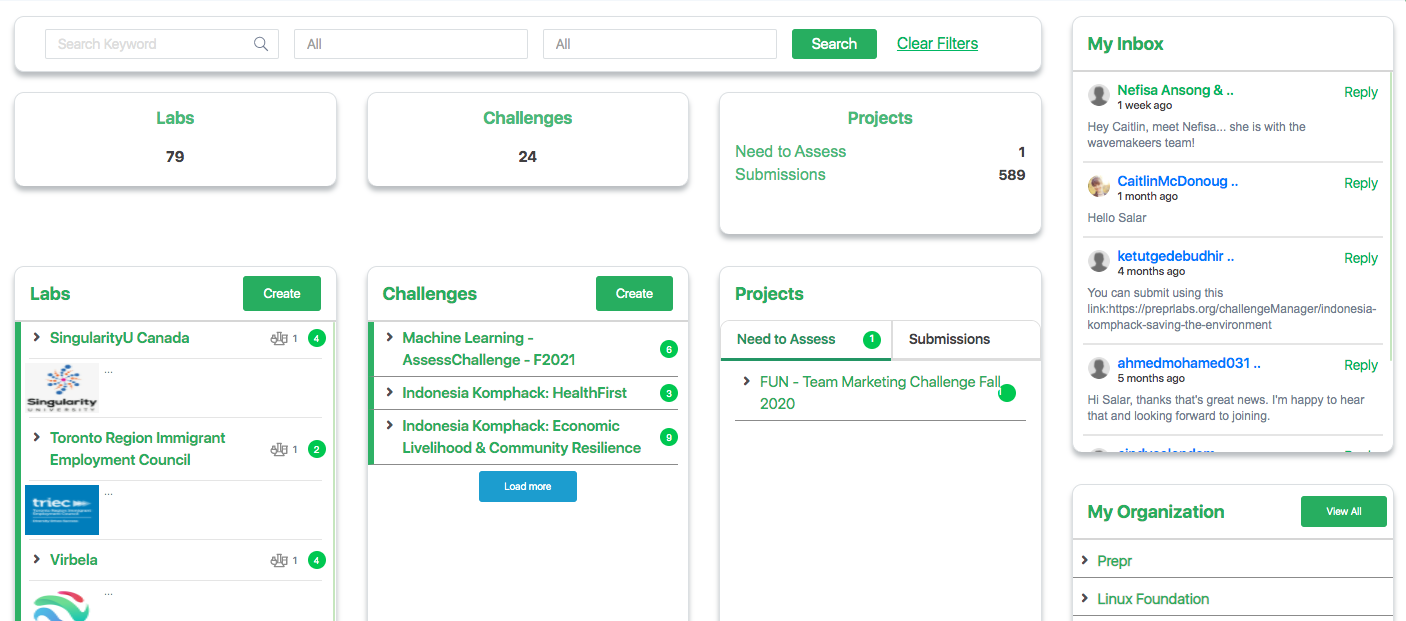
Task: Click inside the Search Keyword input field
Action: pos(150,43)
